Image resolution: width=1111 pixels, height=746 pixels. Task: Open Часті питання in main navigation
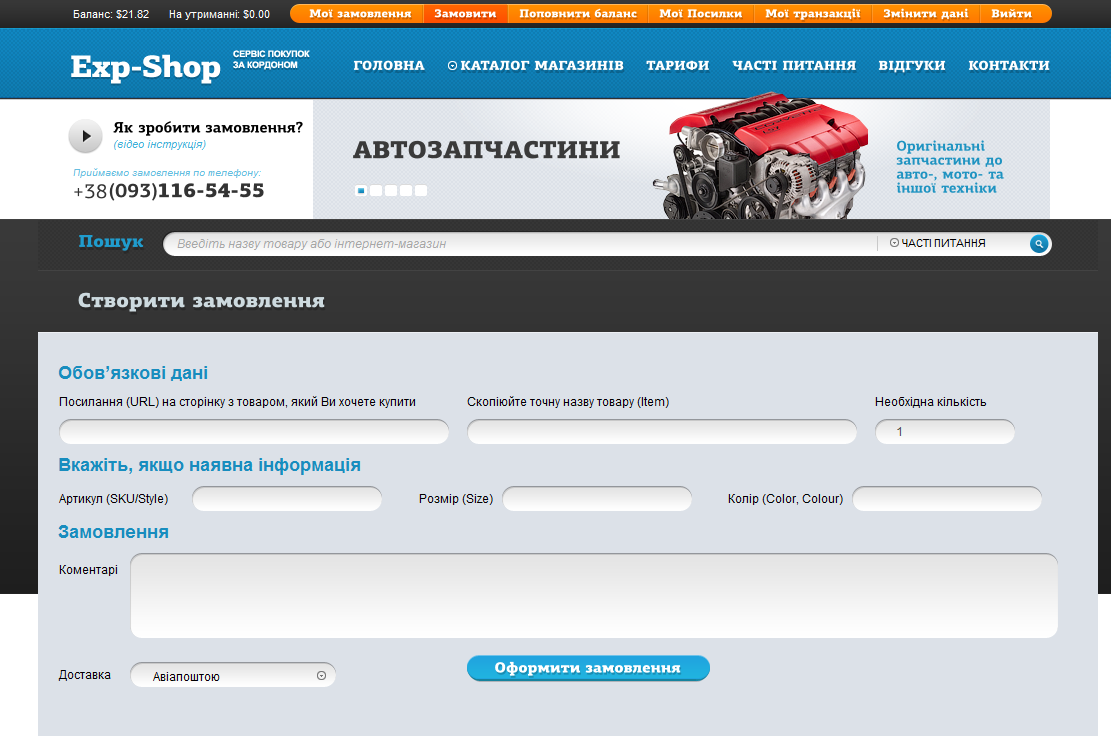[x=794, y=65]
